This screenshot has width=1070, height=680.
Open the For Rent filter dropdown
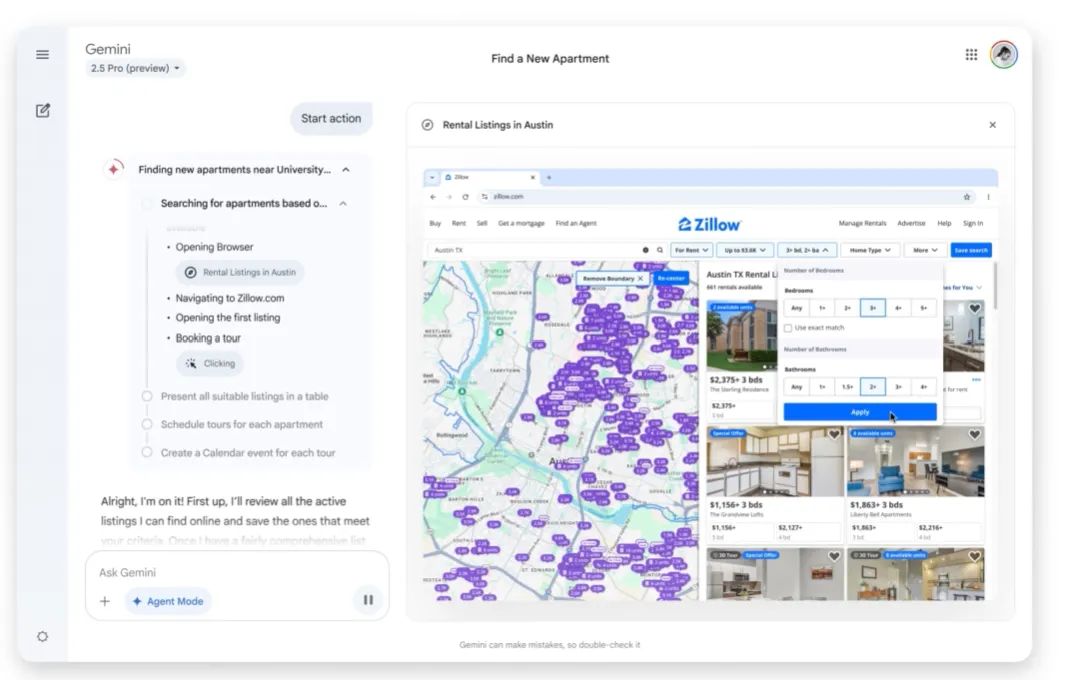coord(691,250)
